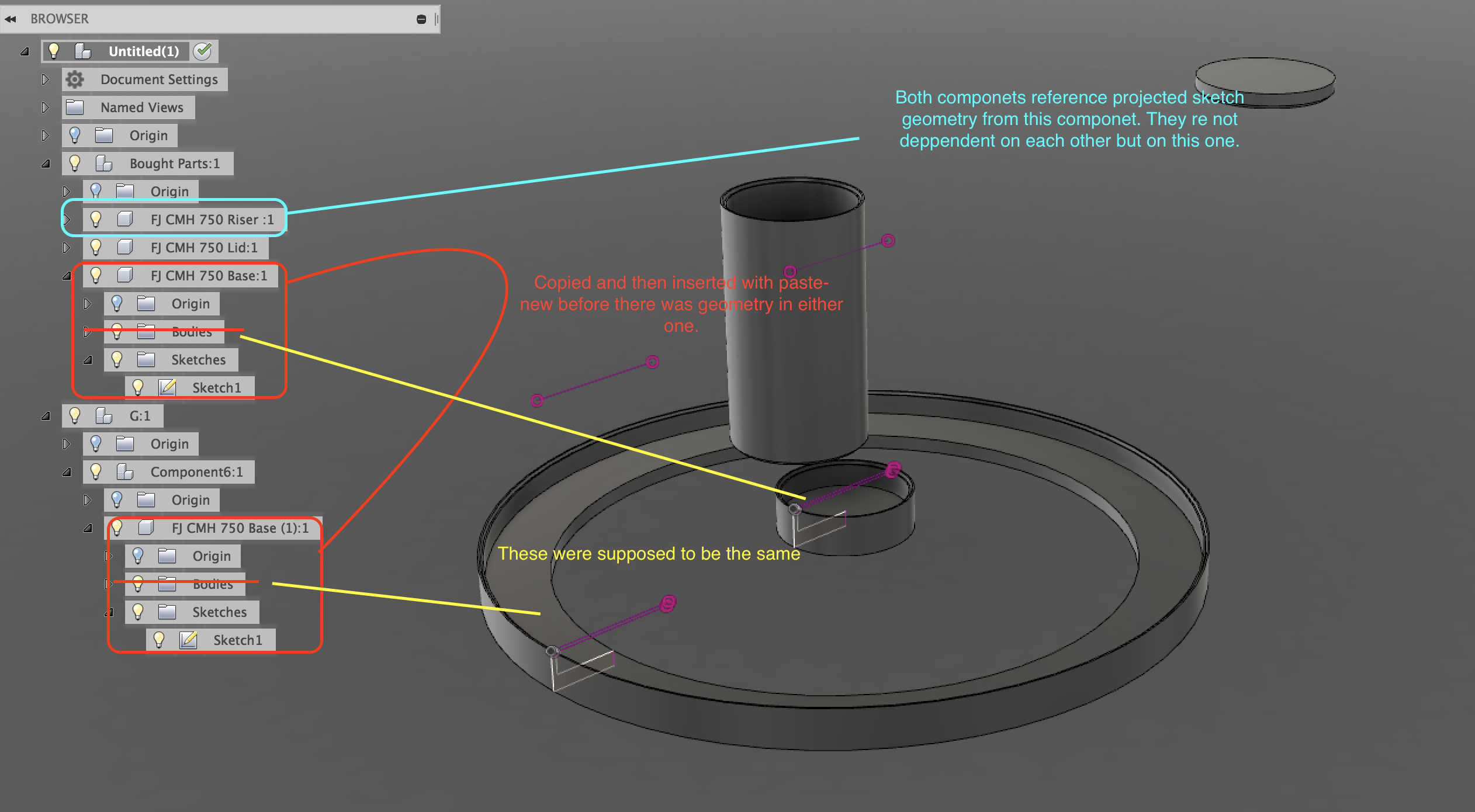Select Component6:1 in the browser tree

tap(169, 472)
